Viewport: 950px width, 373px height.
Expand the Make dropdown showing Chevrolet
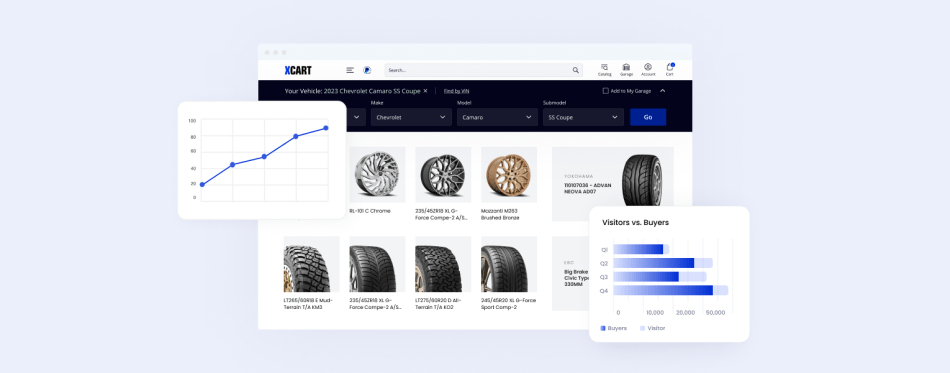pos(411,117)
